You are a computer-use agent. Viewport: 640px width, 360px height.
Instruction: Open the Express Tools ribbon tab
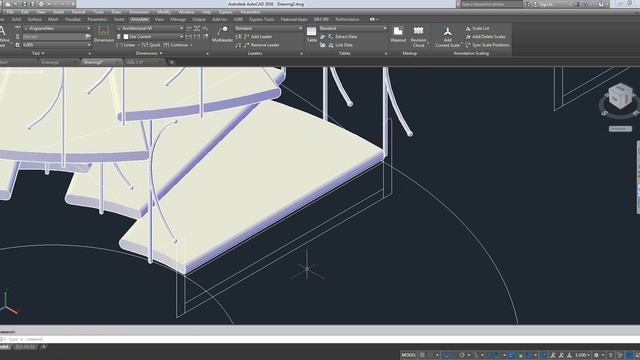pos(262,19)
